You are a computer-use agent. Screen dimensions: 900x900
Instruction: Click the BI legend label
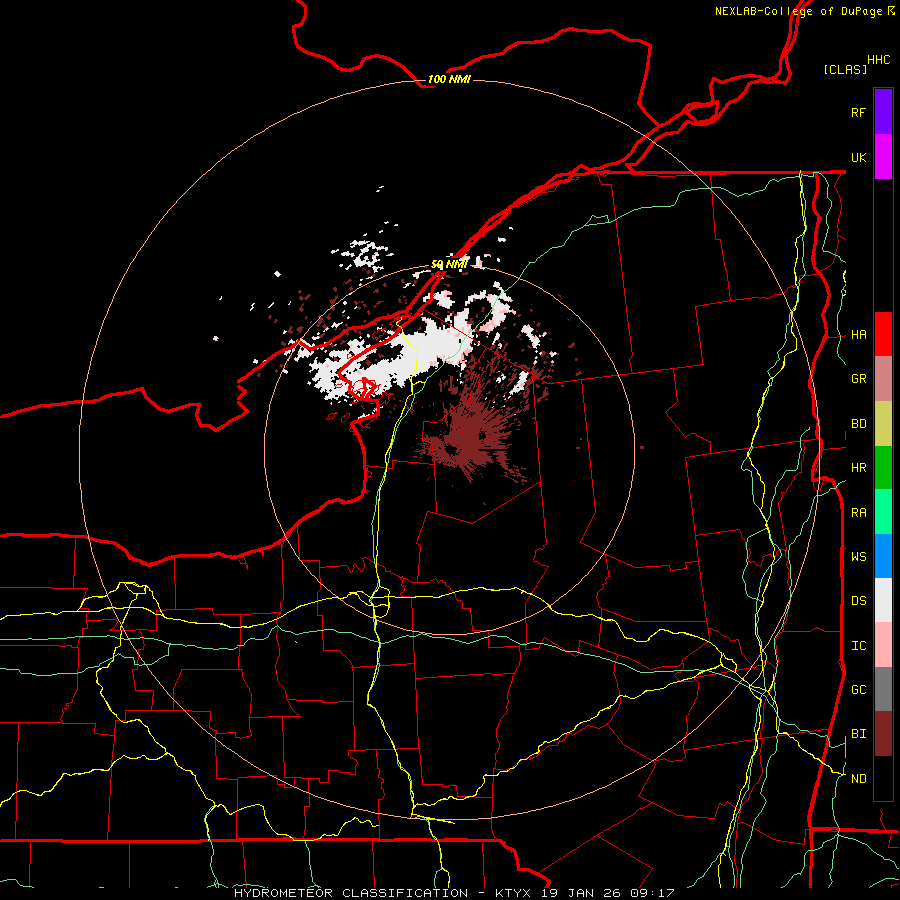point(858,734)
